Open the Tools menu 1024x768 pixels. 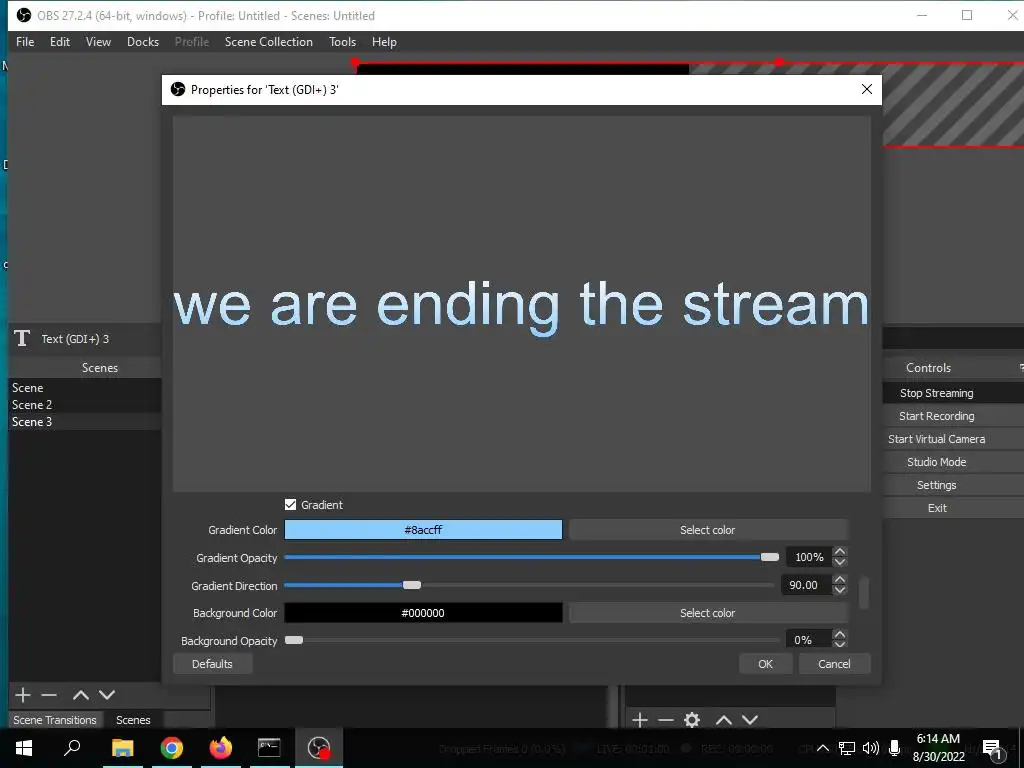[x=342, y=42]
